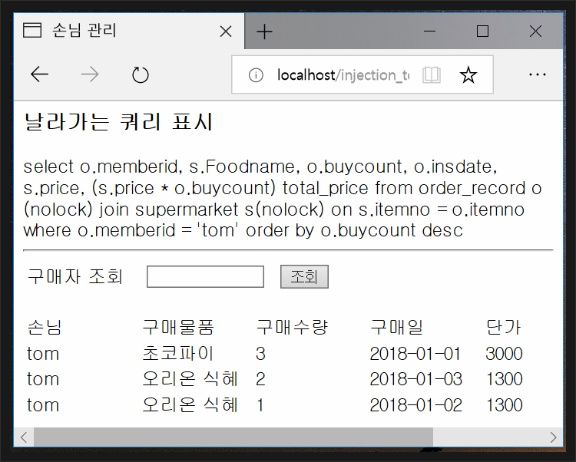This screenshot has width=576, height=462.
Task: Click the horizontal scrollbar thumb
Action: [233, 437]
